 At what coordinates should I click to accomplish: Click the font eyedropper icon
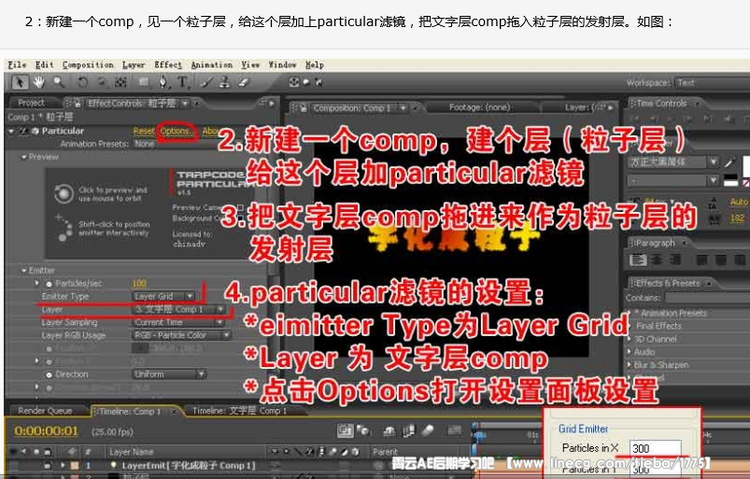[729, 162]
